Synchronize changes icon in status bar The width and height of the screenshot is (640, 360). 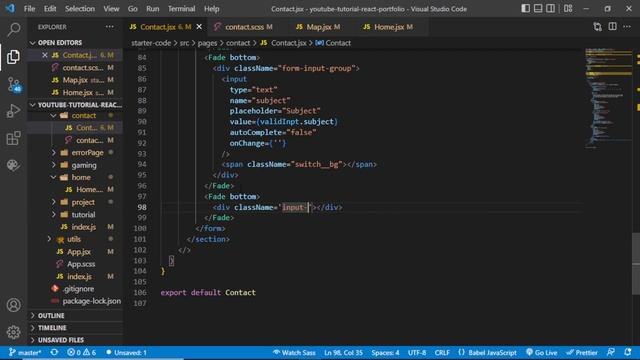[x=54, y=352]
